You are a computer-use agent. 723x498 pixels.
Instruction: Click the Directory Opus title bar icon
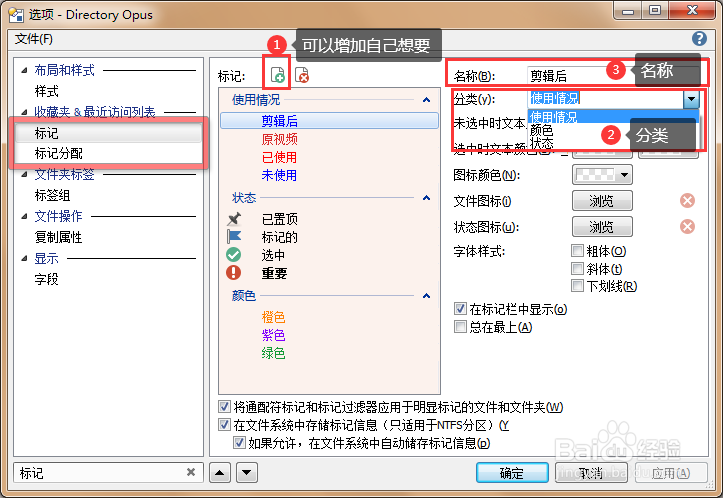pyautogui.click(x=16, y=15)
